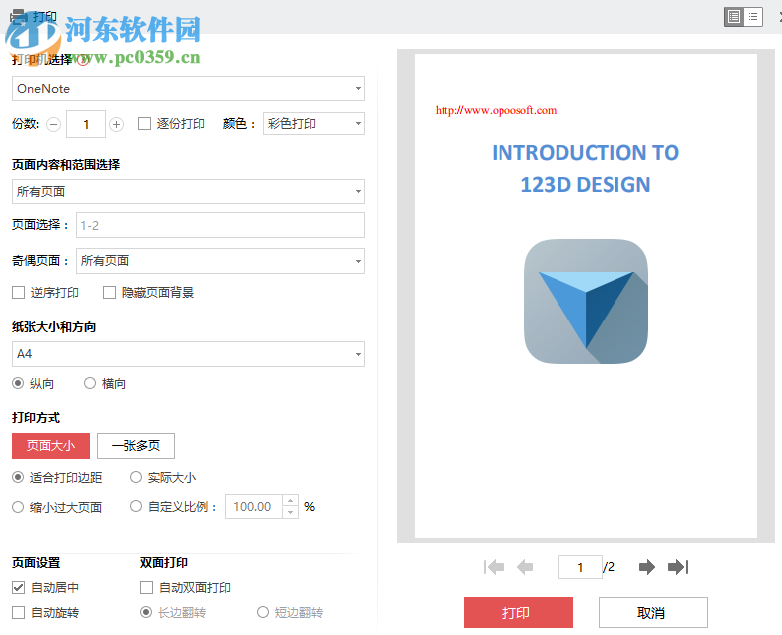
Task: Choose 实际大小 option
Action: point(136,477)
